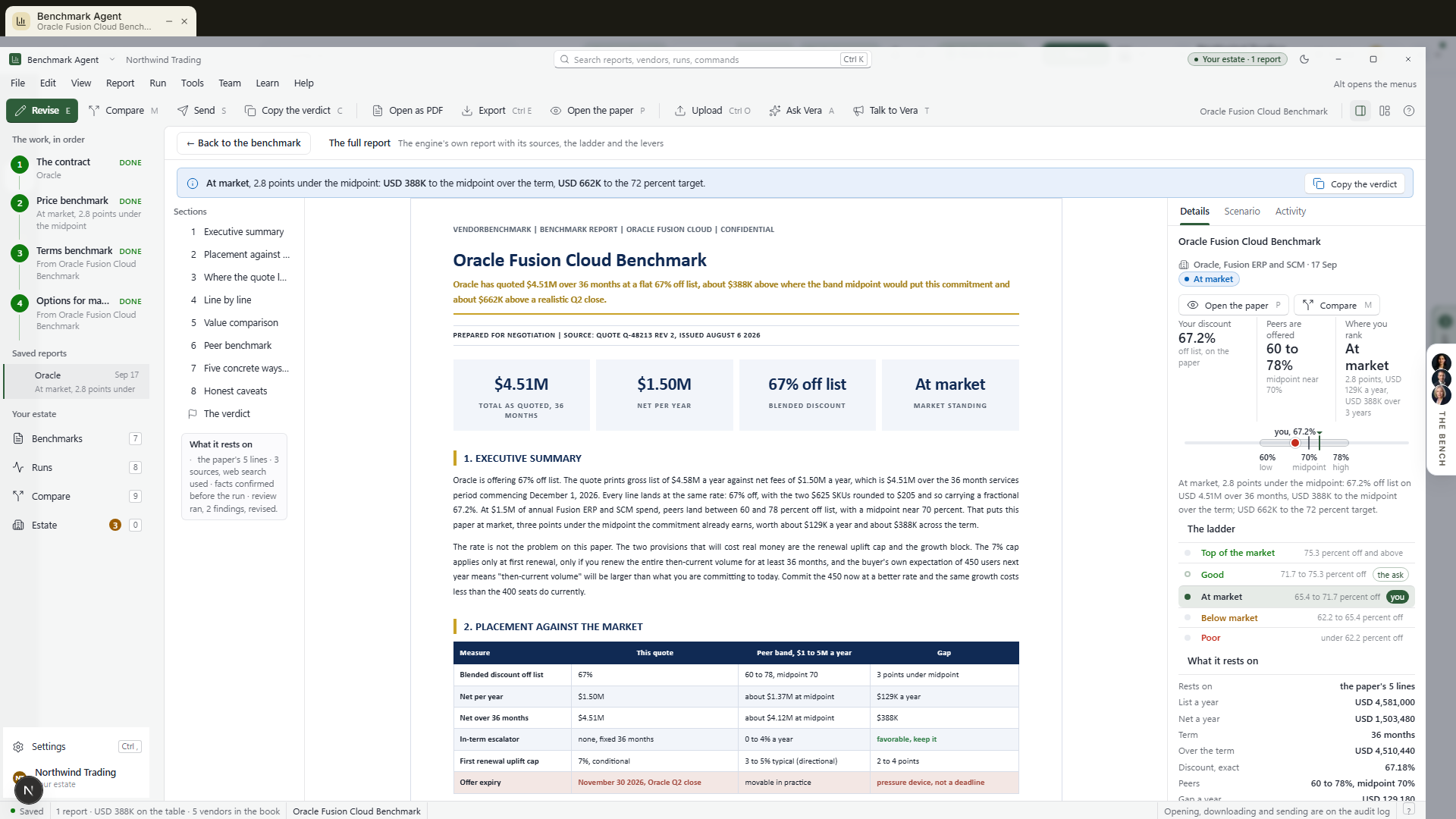
Task: Open the Northwind Trading account switcher
Action: point(75,777)
